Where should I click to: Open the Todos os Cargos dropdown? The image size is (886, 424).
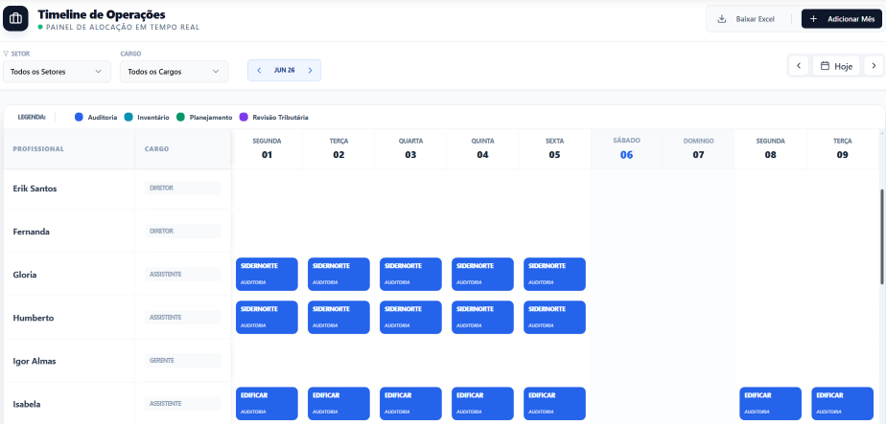174,72
